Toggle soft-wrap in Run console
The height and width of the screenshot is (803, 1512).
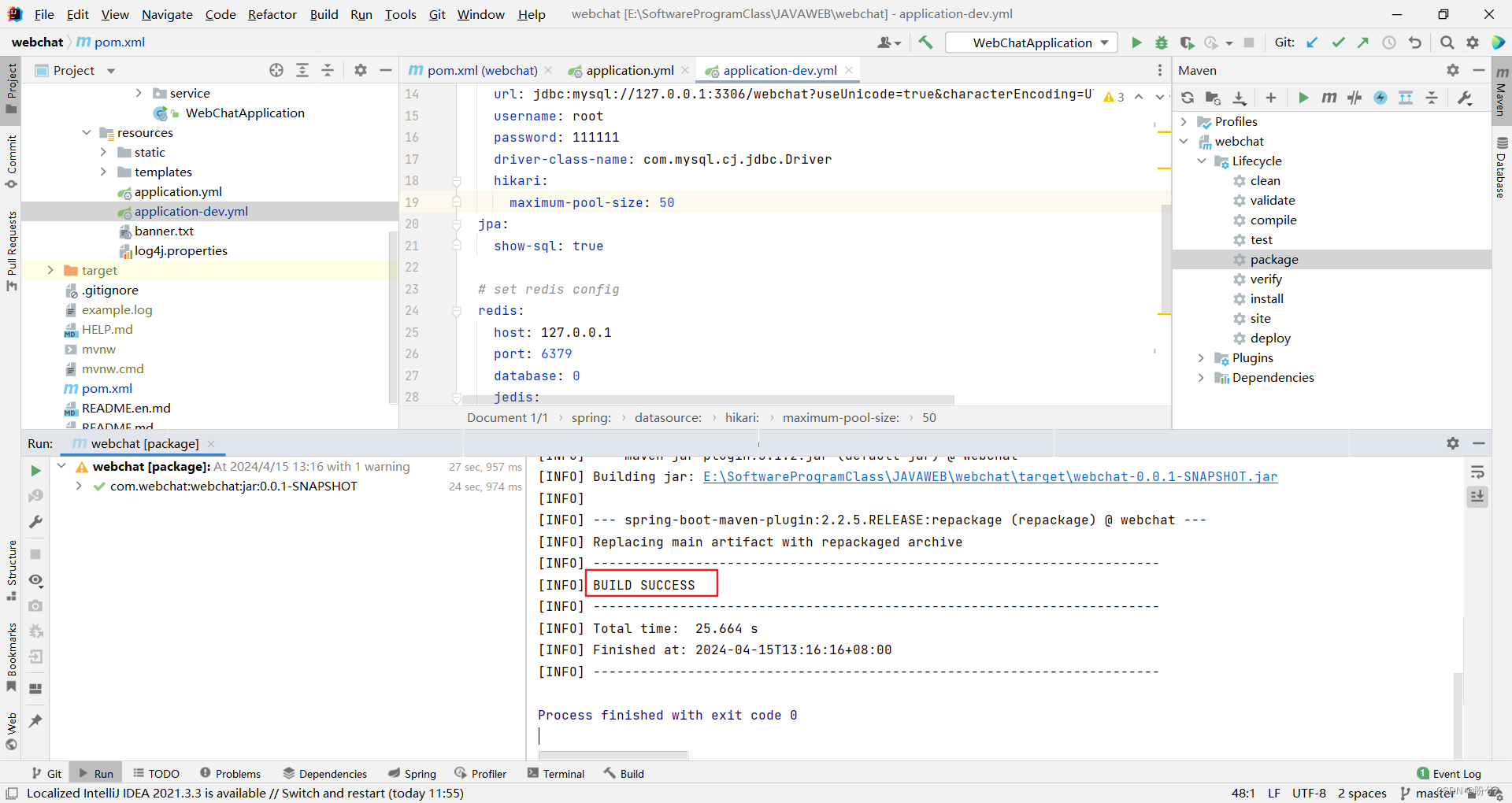coord(1477,472)
